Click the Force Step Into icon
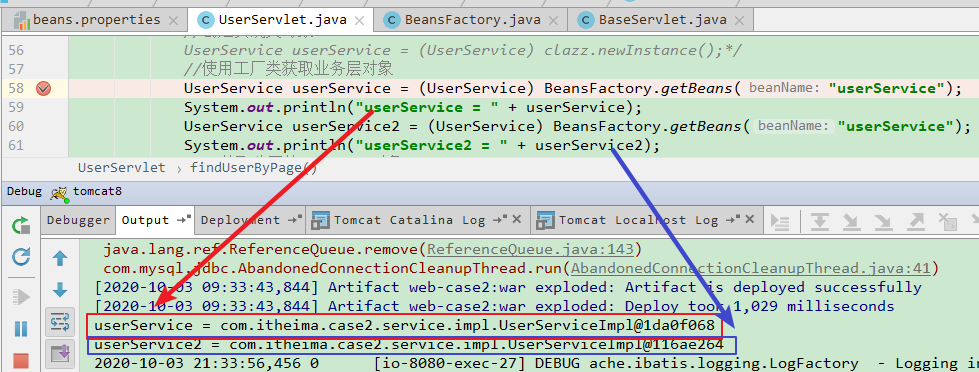The width and height of the screenshot is (979, 372). pyautogui.click(x=883, y=222)
